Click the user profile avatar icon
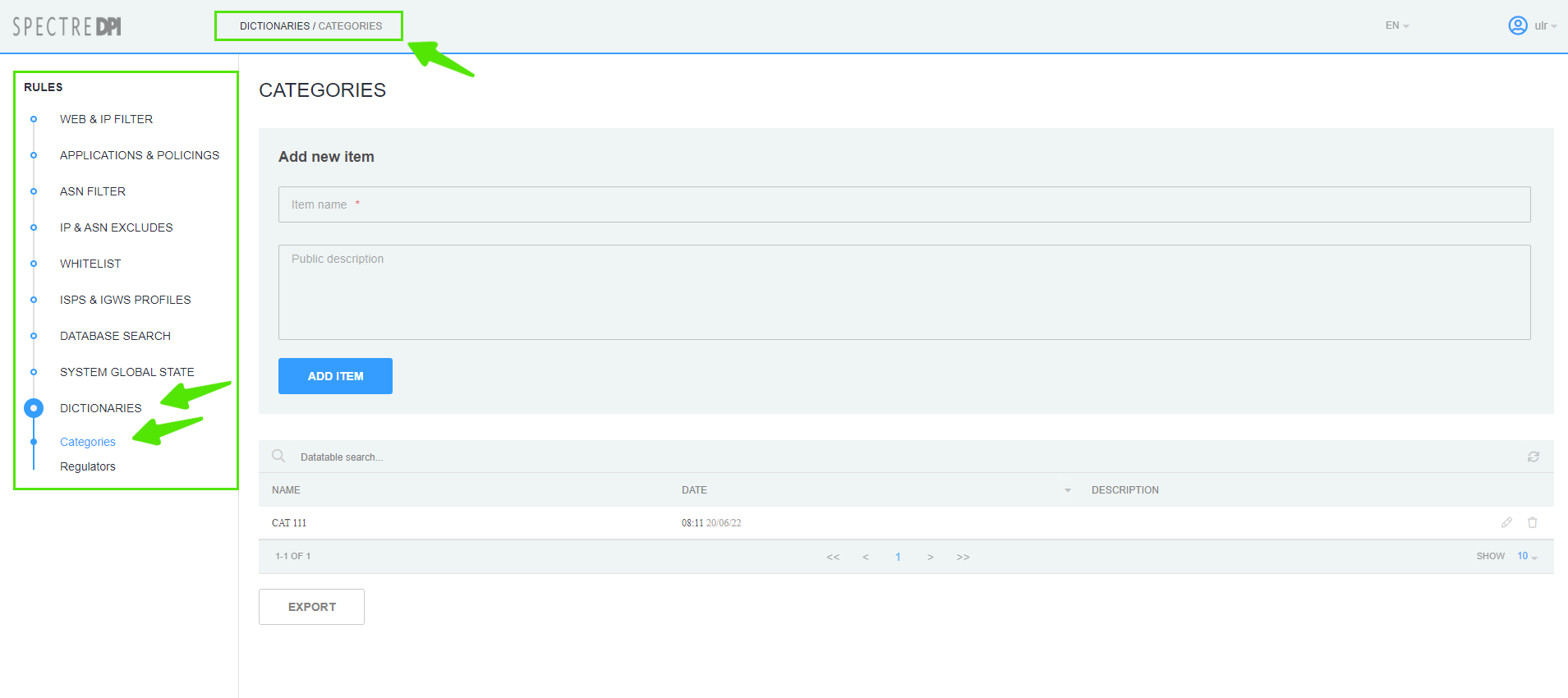 click(1517, 25)
